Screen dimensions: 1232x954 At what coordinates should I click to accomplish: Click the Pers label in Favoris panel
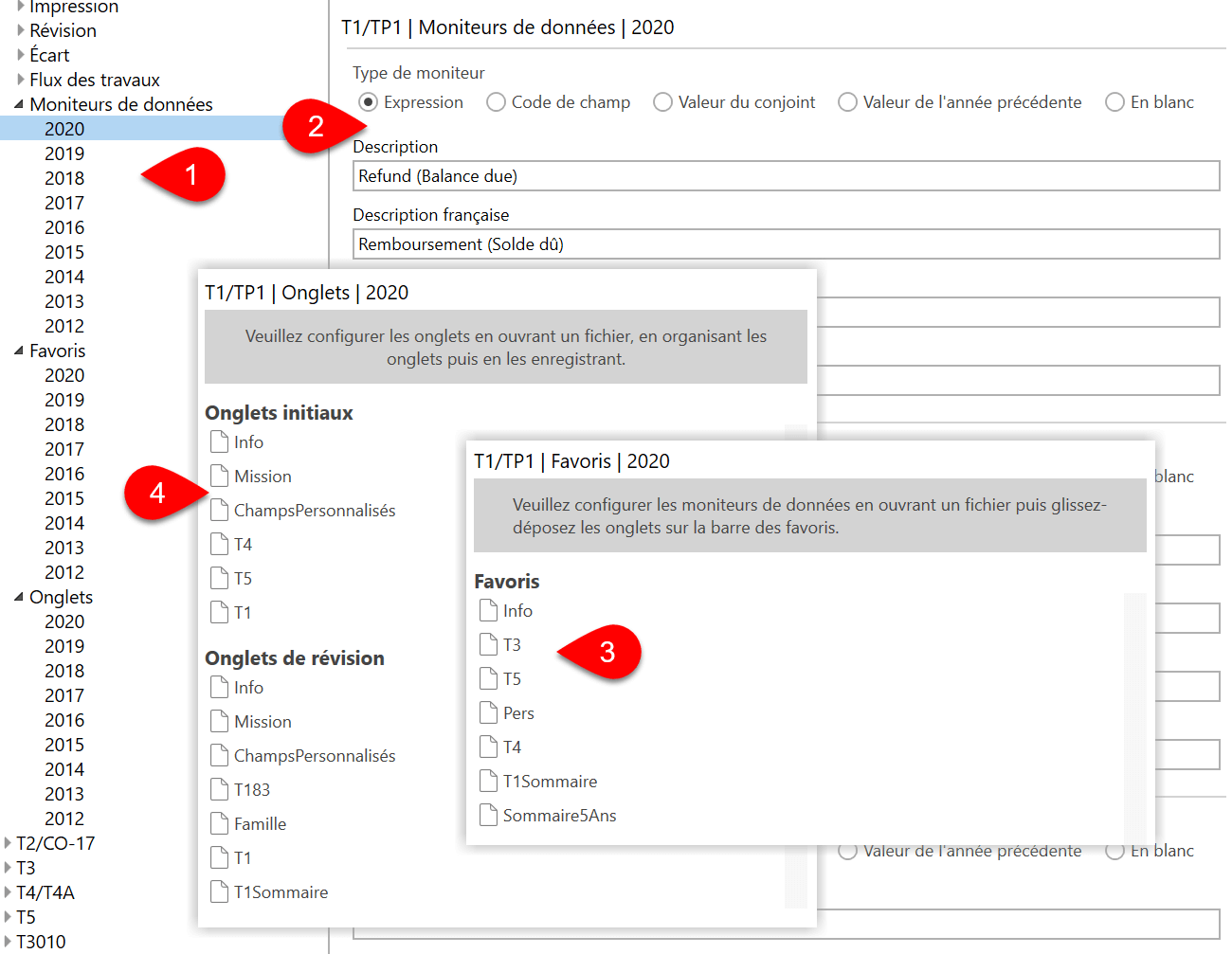518,713
